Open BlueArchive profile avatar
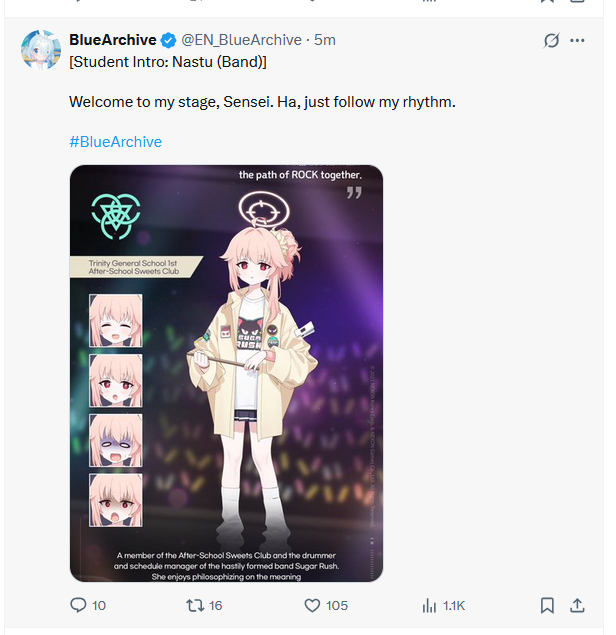The image size is (616, 635). tap(41, 49)
